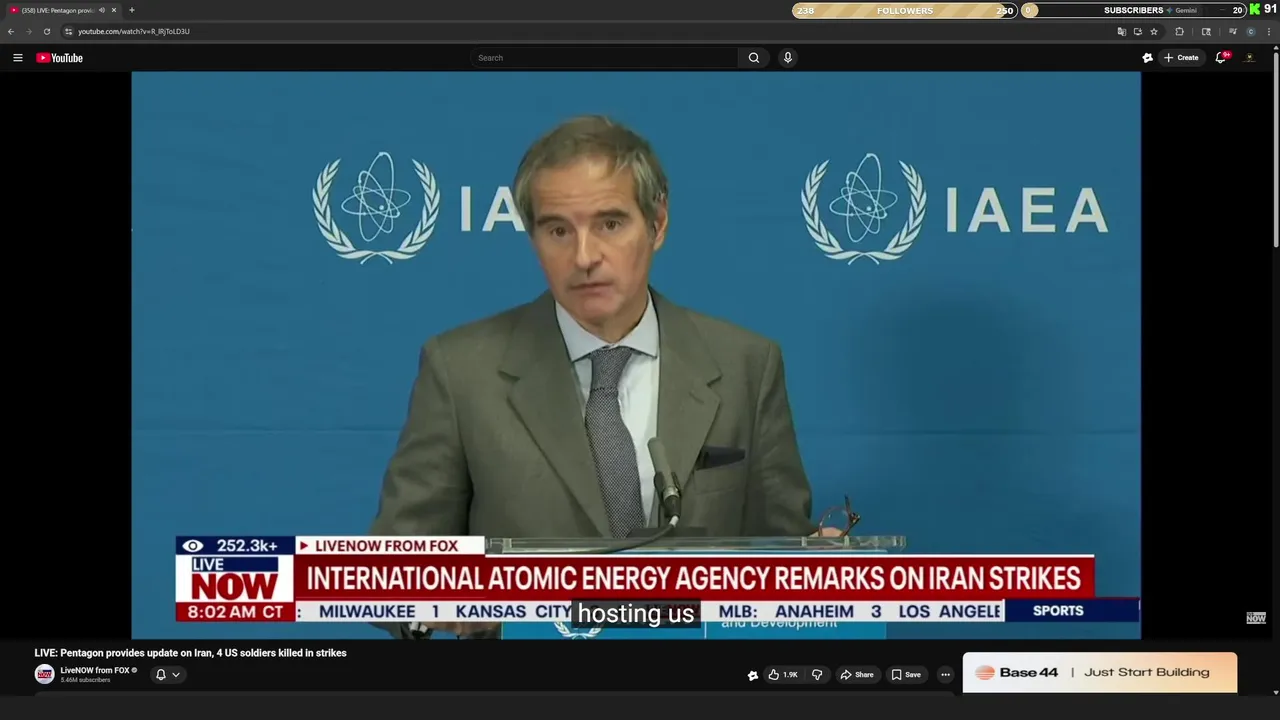This screenshot has width=1280, height=720.
Task: Click the browser forward arrow
Action: [x=28, y=31]
